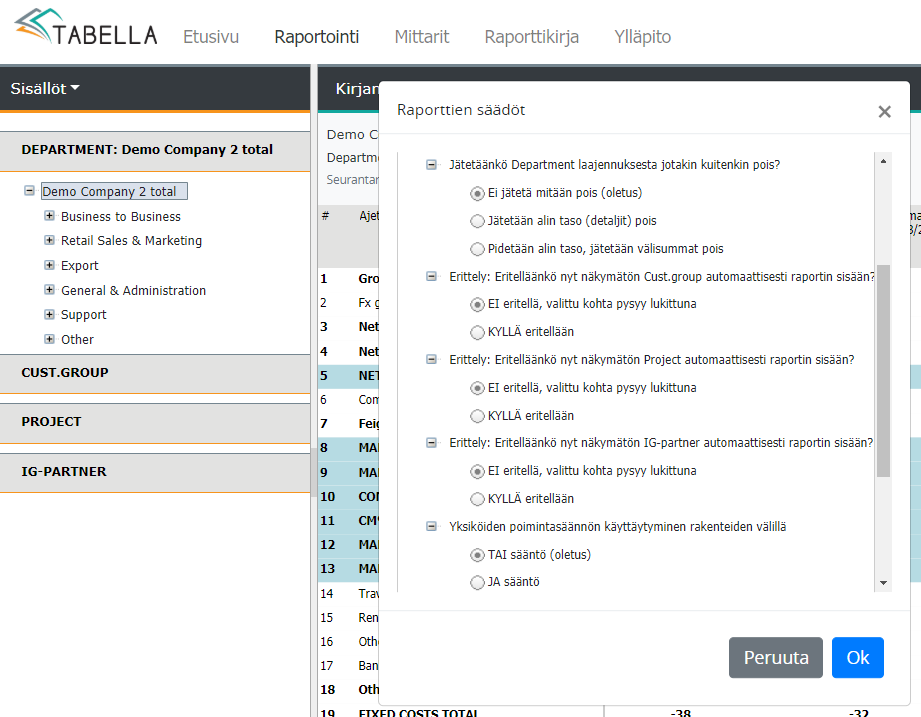Image resolution: width=921 pixels, height=717 pixels.
Task: Click the dialog's scrollbar down arrow
Action: coord(883,583)
